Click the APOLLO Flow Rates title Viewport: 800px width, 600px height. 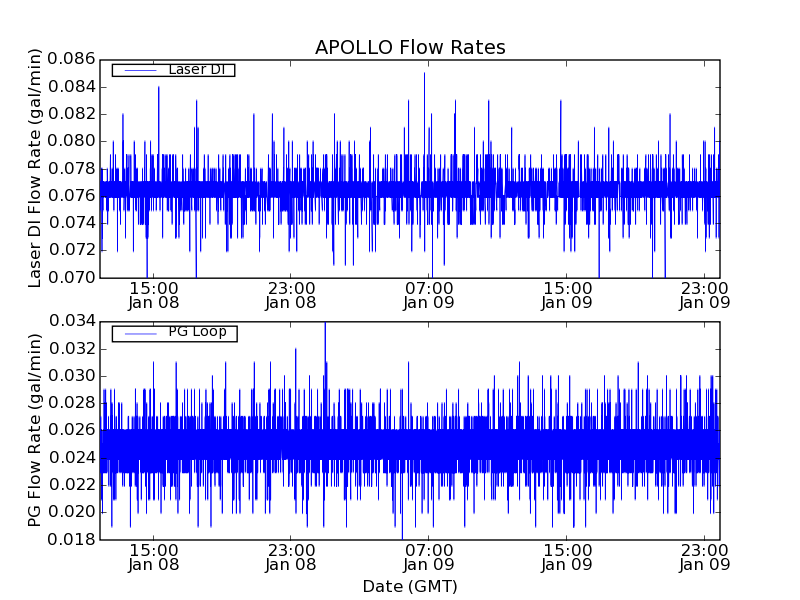[x=410, y=47]
